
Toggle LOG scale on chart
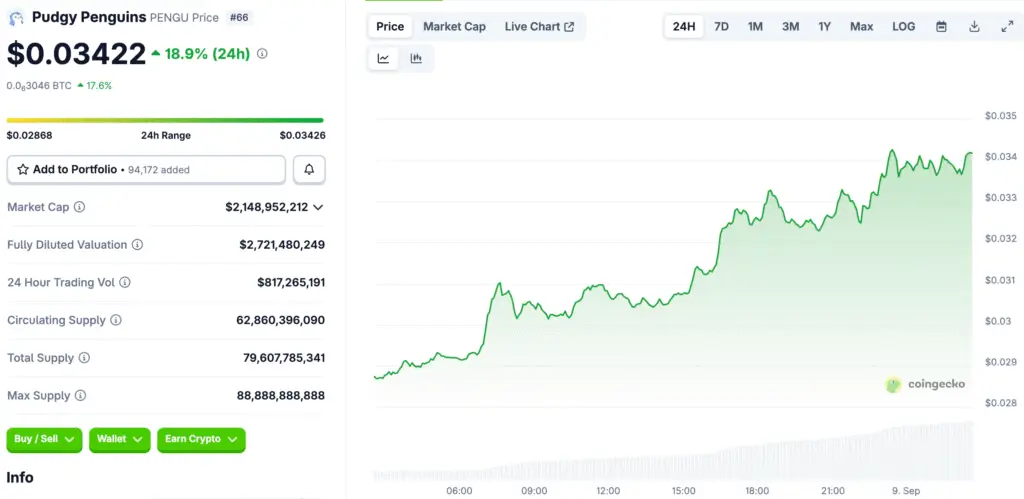pos(904,27)
